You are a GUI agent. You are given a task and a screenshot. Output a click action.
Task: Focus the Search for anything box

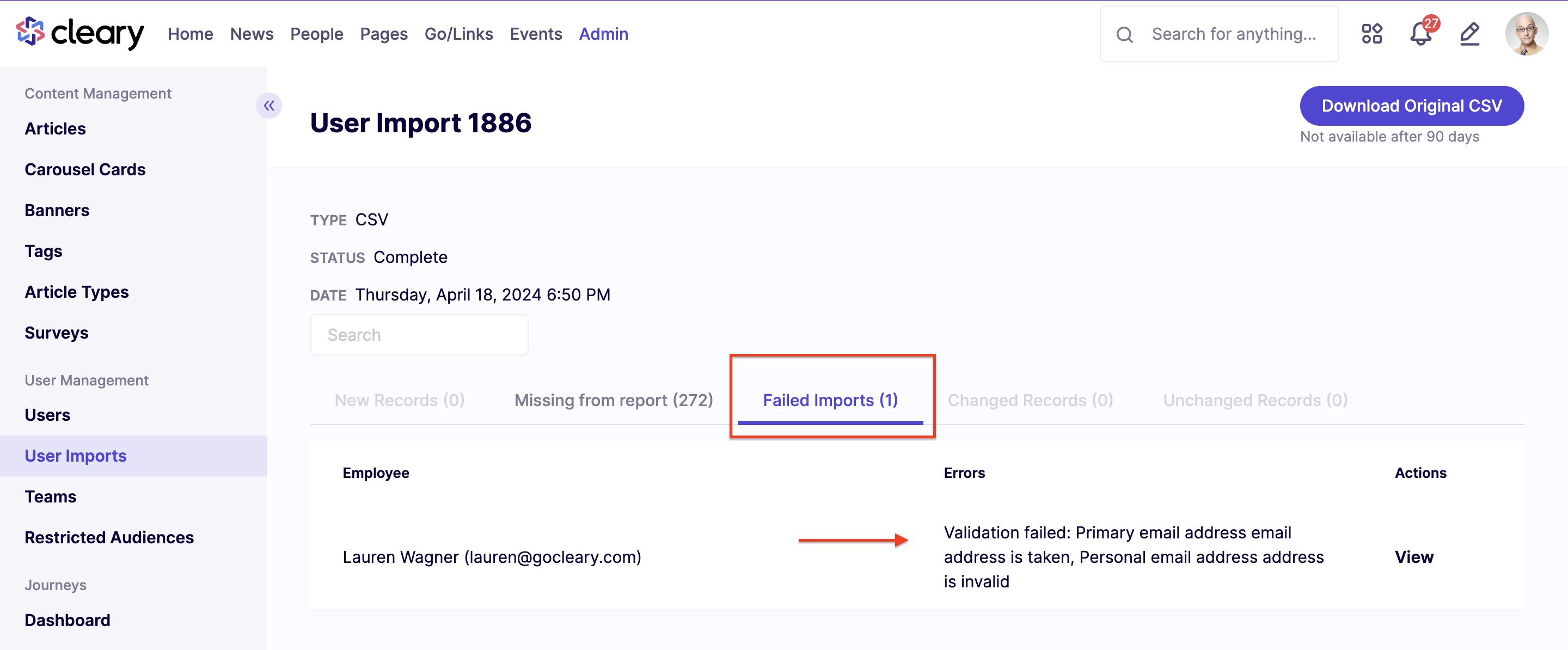click(1218, 34)
